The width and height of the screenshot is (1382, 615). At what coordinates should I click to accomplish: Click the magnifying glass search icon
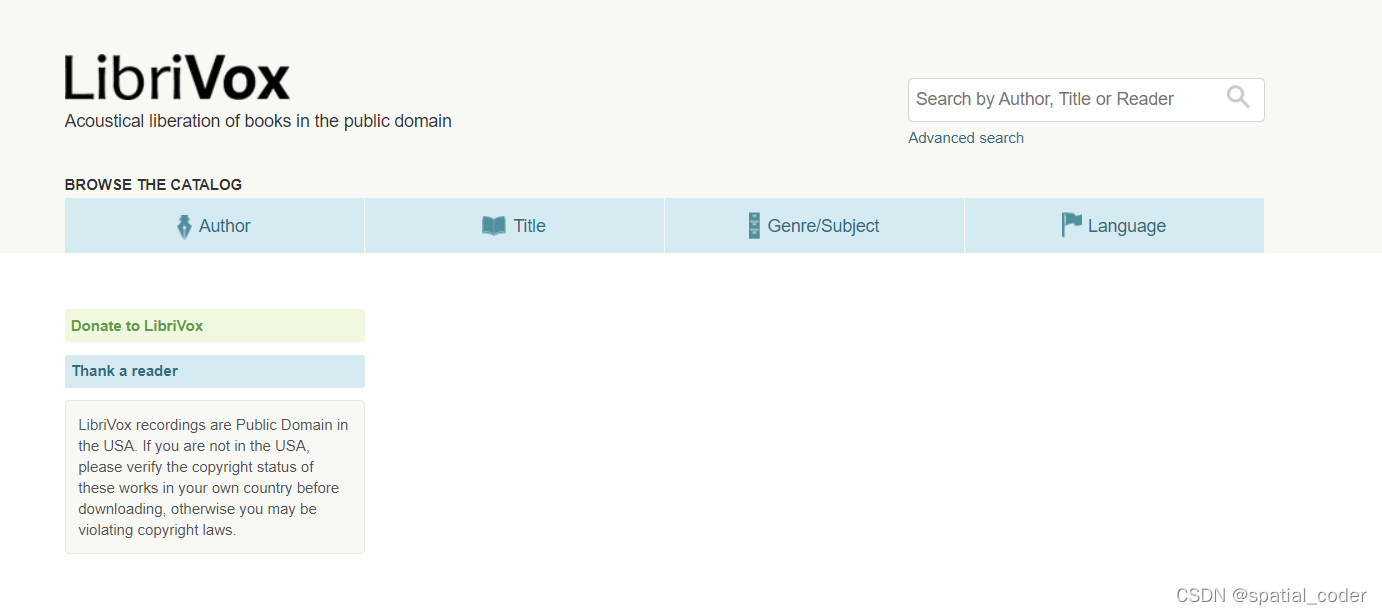[x=1238, y=97]
